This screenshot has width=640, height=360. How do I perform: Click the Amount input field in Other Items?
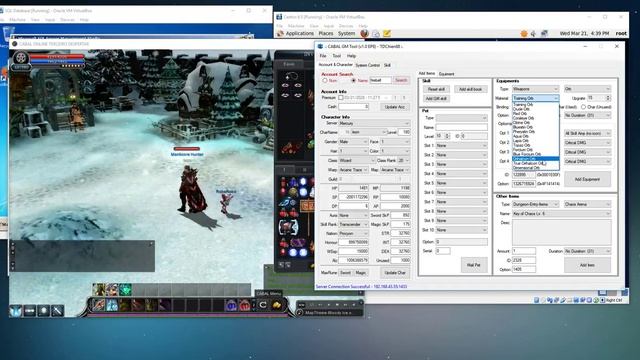tap(524, 251)
